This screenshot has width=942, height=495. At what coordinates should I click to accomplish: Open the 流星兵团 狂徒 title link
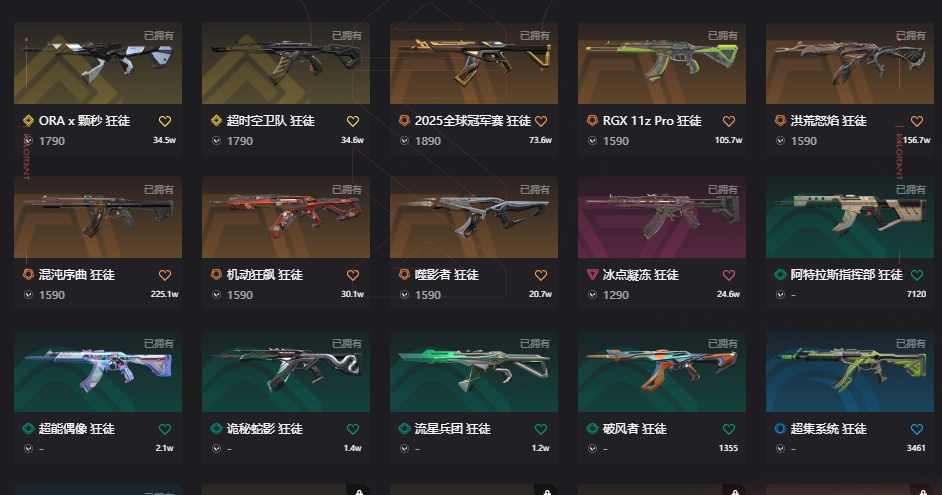[x=452, y=429]
